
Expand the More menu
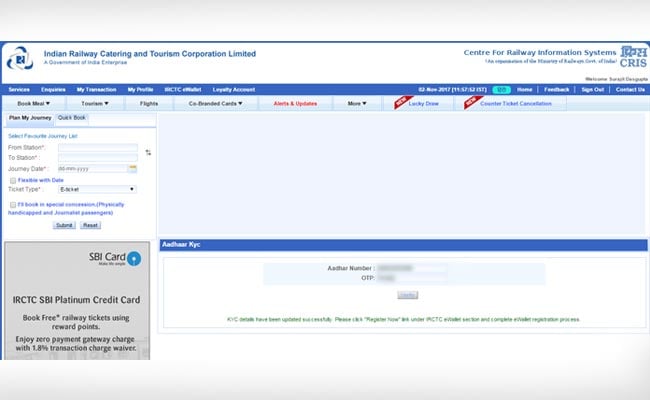357,103
